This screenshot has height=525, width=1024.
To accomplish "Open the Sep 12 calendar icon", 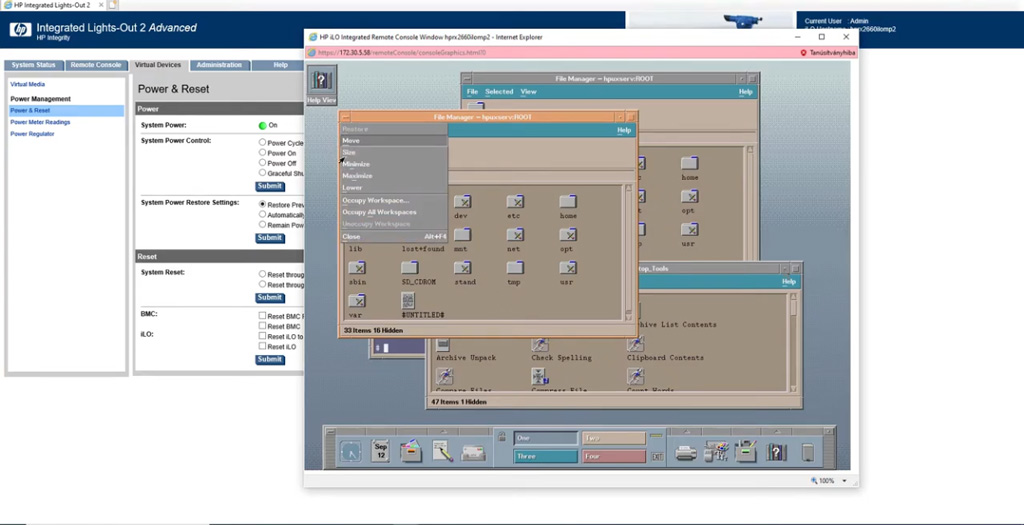I will pos(380,451).
